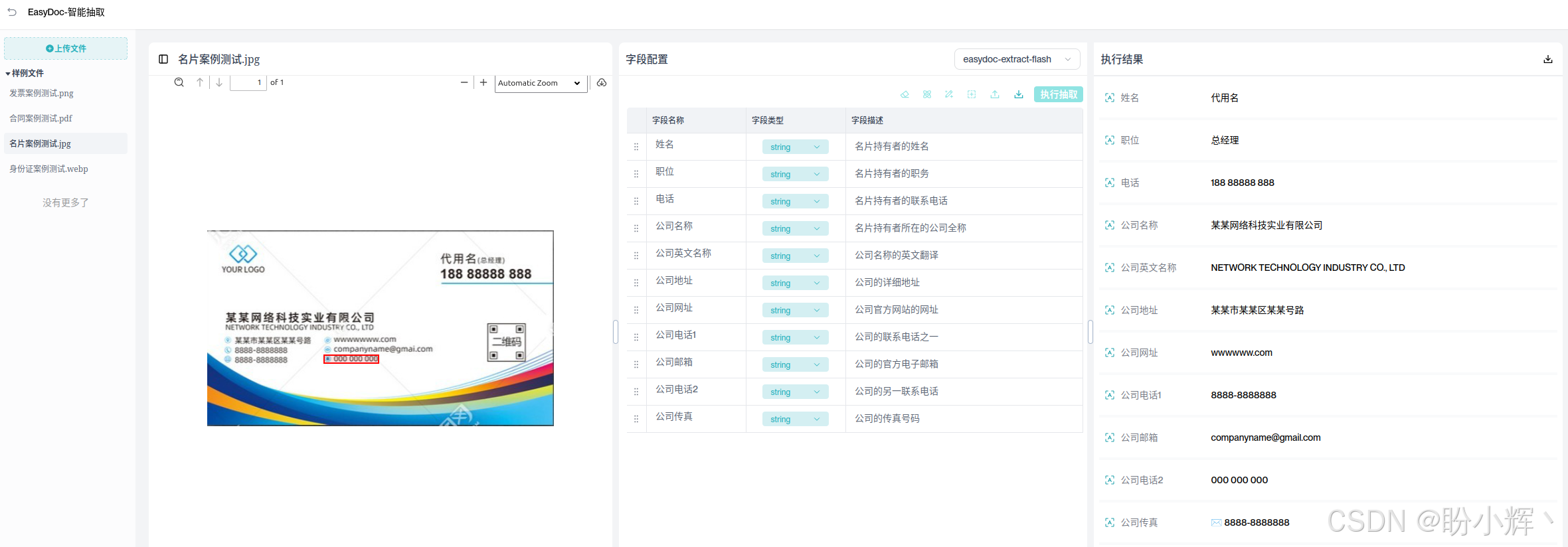Click the locate icon beside result 公司传真
The width and height of the screenshot is (1568, 547).
coord(1110,522)
